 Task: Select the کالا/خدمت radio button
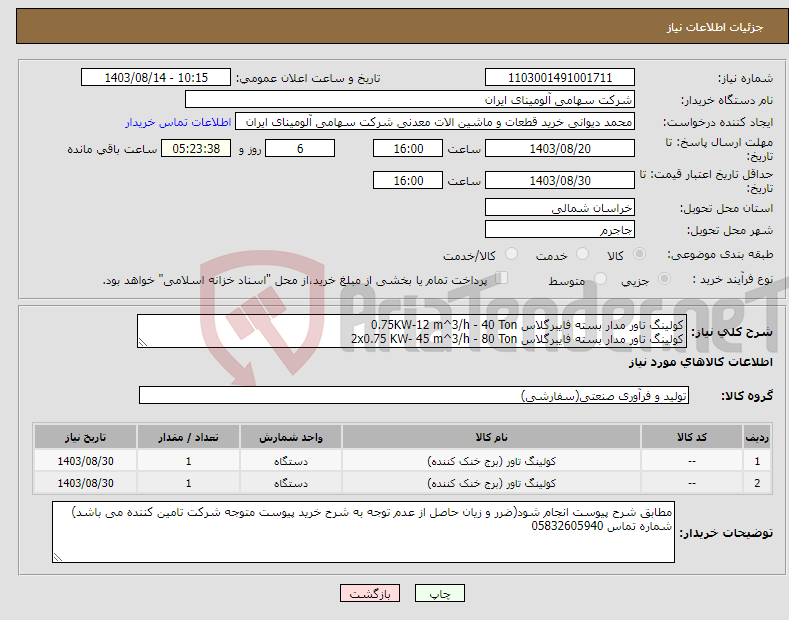pyautogui.click(x=511, y=254)
